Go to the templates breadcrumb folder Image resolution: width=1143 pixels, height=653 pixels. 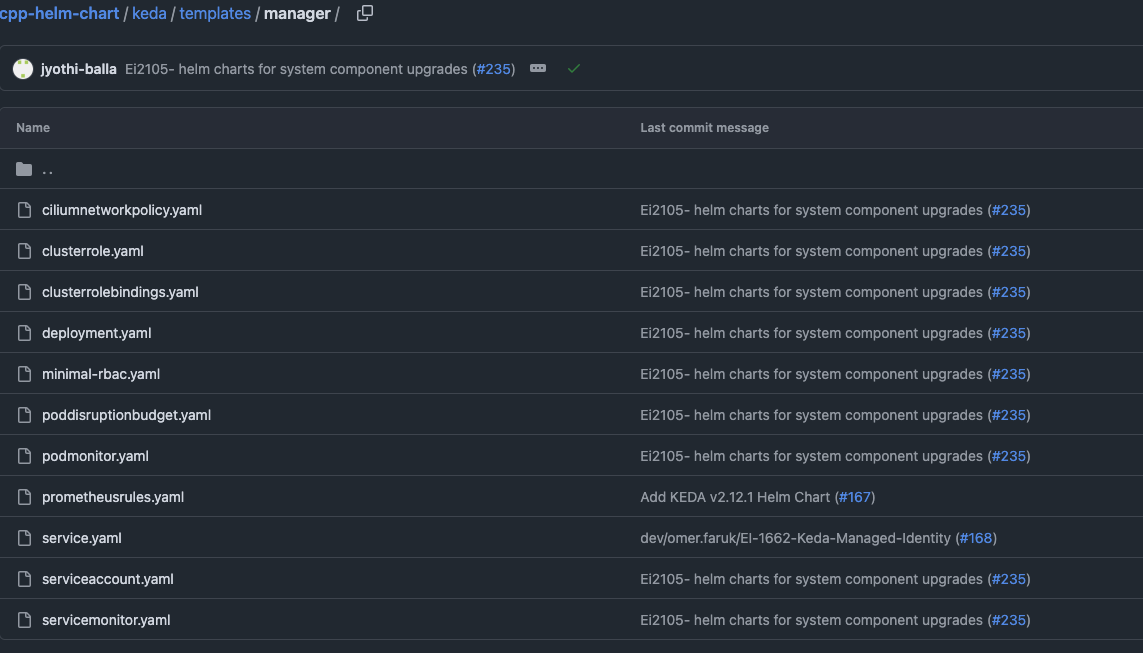click(x=215, y=14)
